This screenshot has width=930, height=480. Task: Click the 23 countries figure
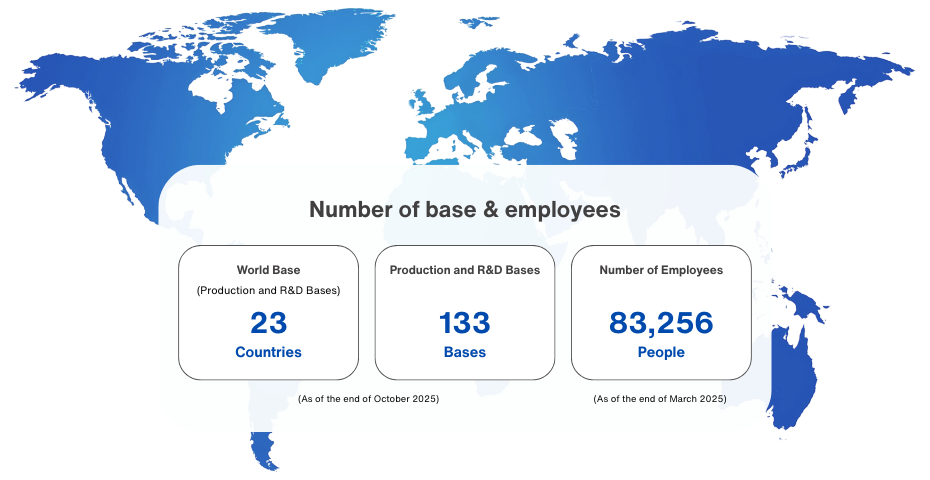268,323
